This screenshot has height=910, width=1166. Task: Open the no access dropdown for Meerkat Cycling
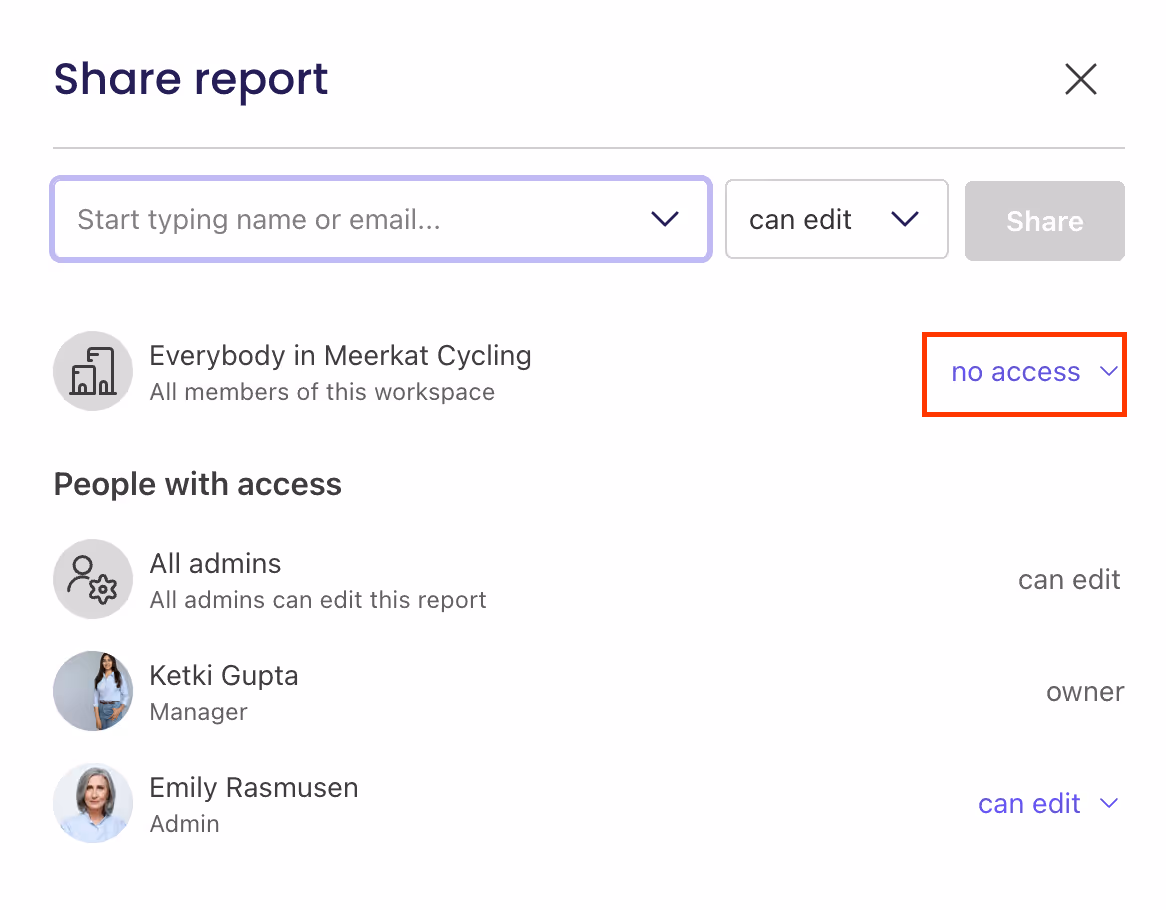1035,372
